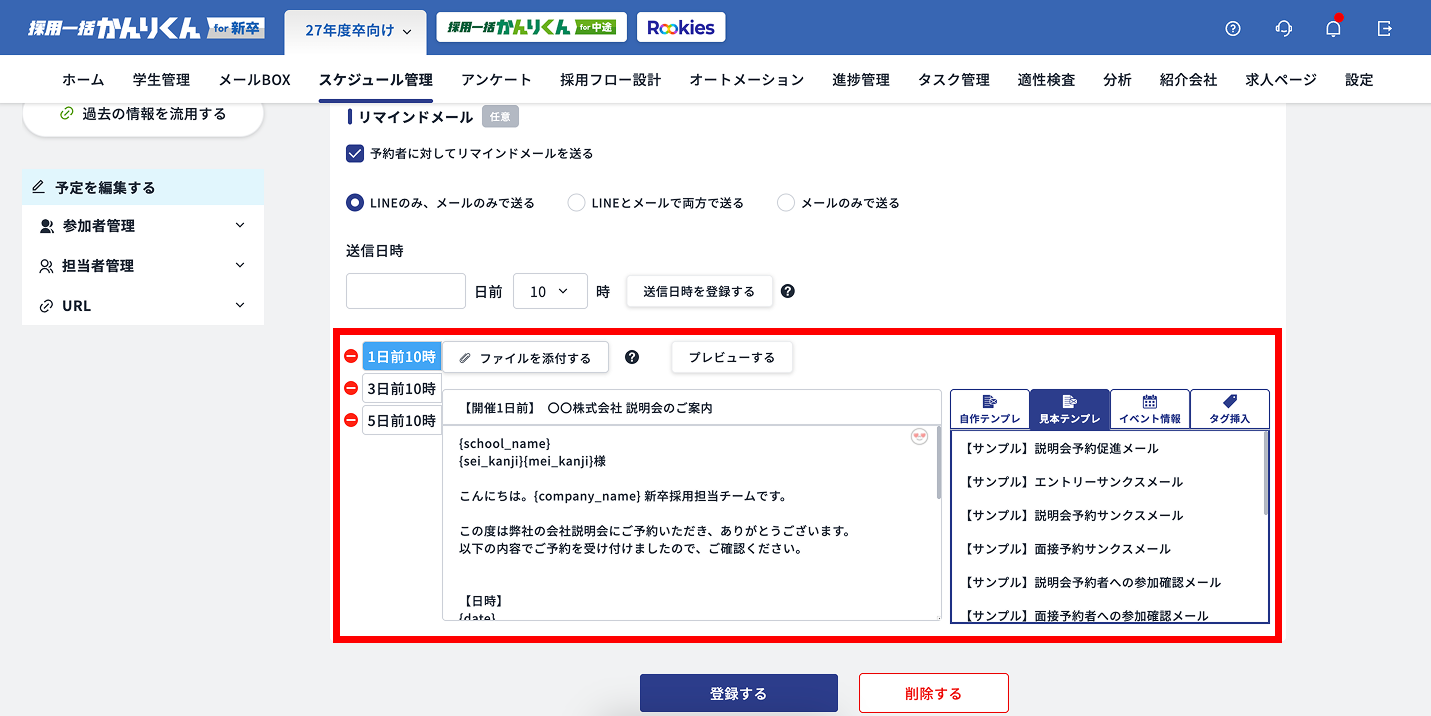This screenshot has height=716, width=1431.
Task: Expand the 参加者管理 section
Action: coord(142,225)
